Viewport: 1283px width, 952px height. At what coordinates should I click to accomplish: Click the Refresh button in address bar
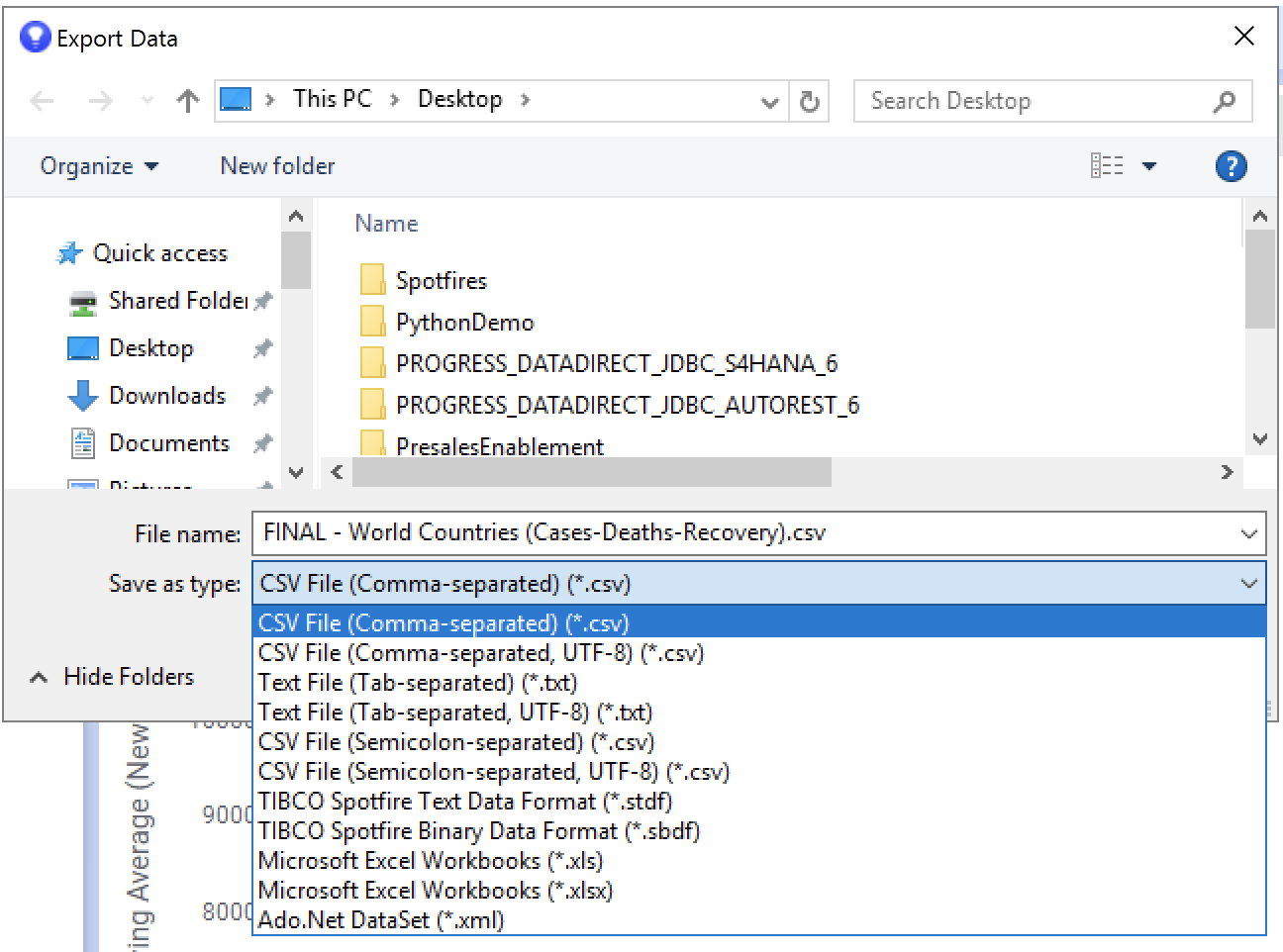[809, 101]
